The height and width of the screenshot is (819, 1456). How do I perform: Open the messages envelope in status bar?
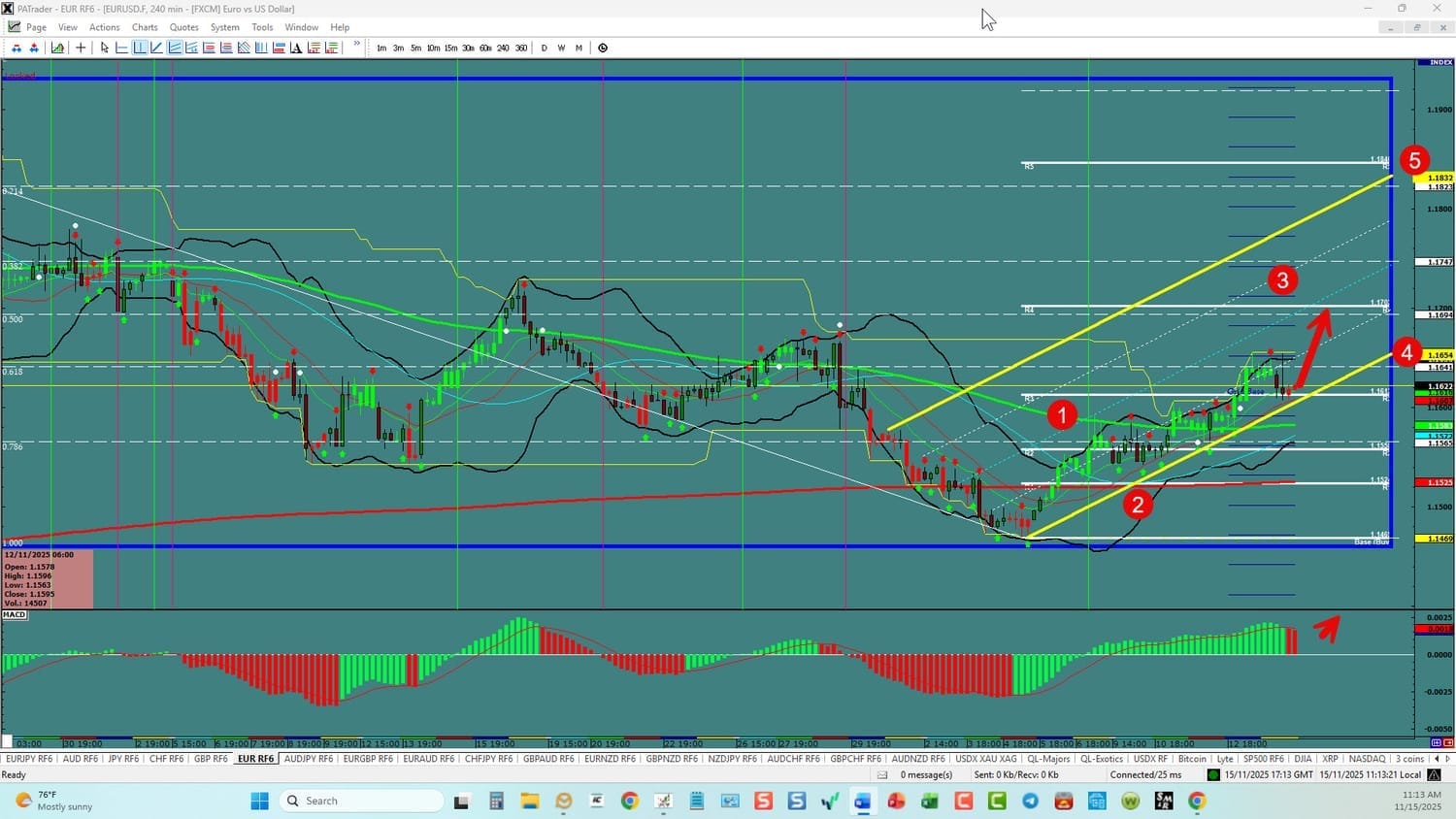(882, 774)
